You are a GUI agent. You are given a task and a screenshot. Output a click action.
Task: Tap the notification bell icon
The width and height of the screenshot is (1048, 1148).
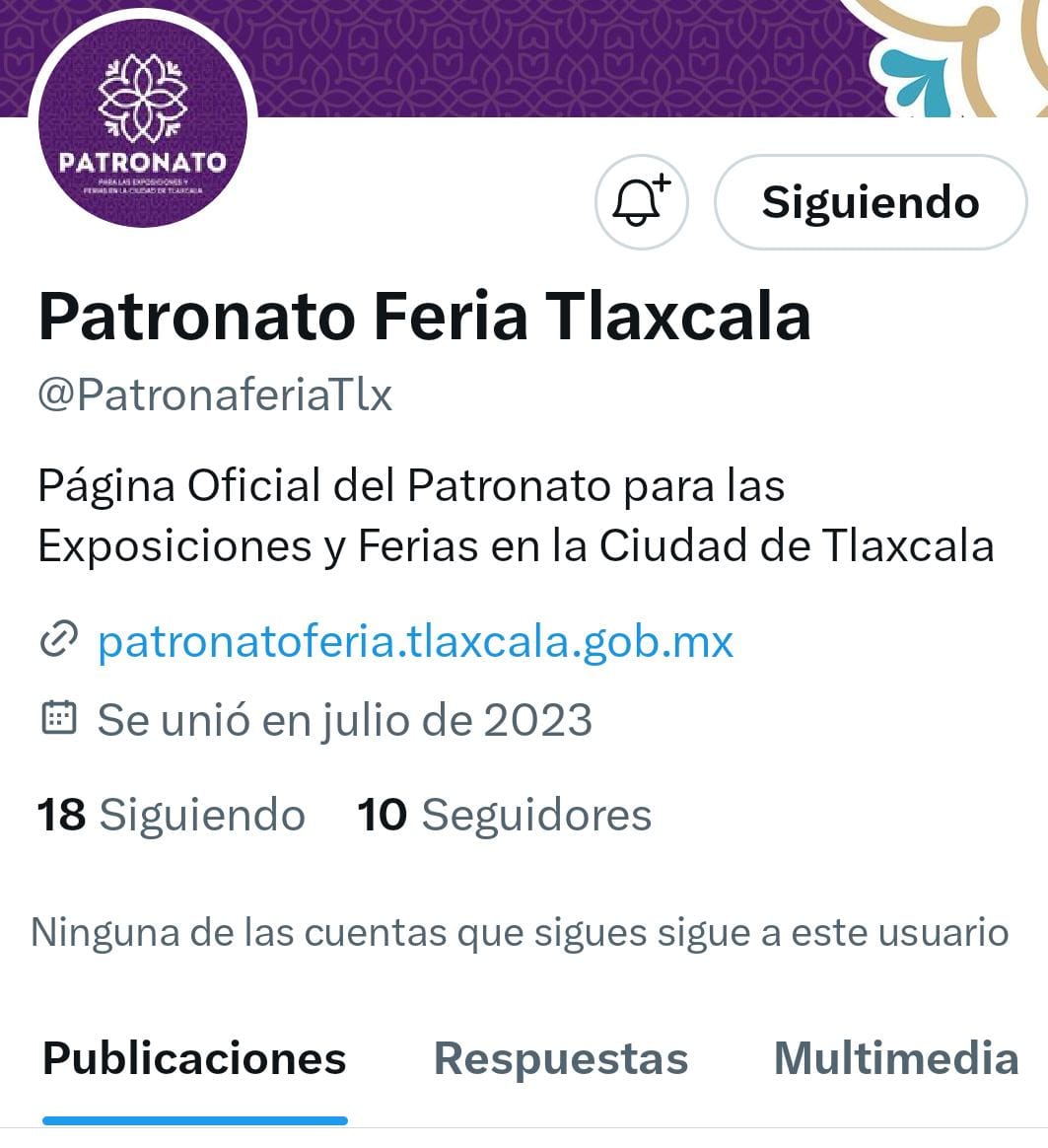tap(642, 202)
